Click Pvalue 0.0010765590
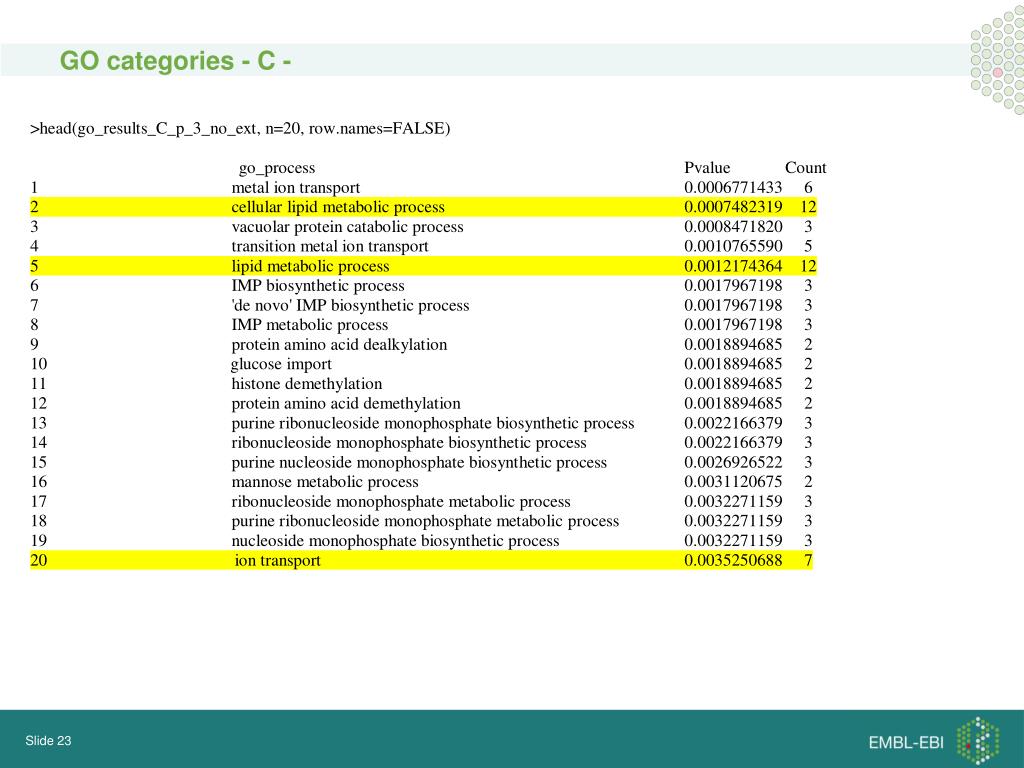The width and height of the screenshot is (1024, 768). [733, 246]
